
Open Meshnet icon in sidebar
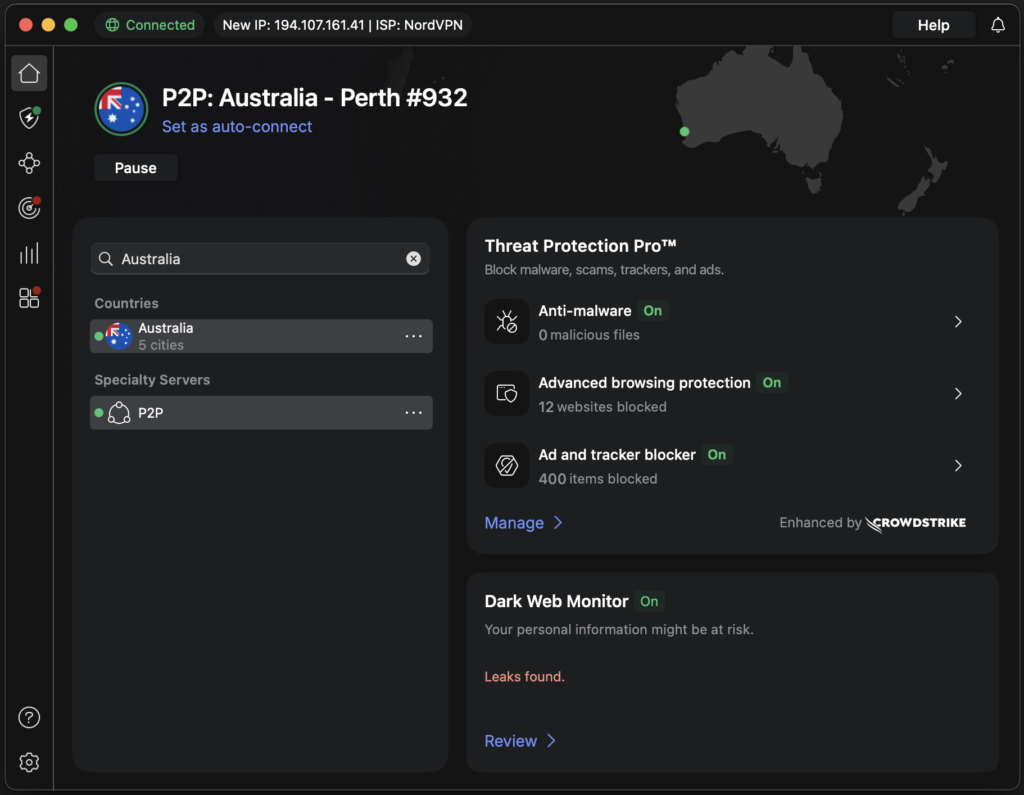[x=29, y=163]
